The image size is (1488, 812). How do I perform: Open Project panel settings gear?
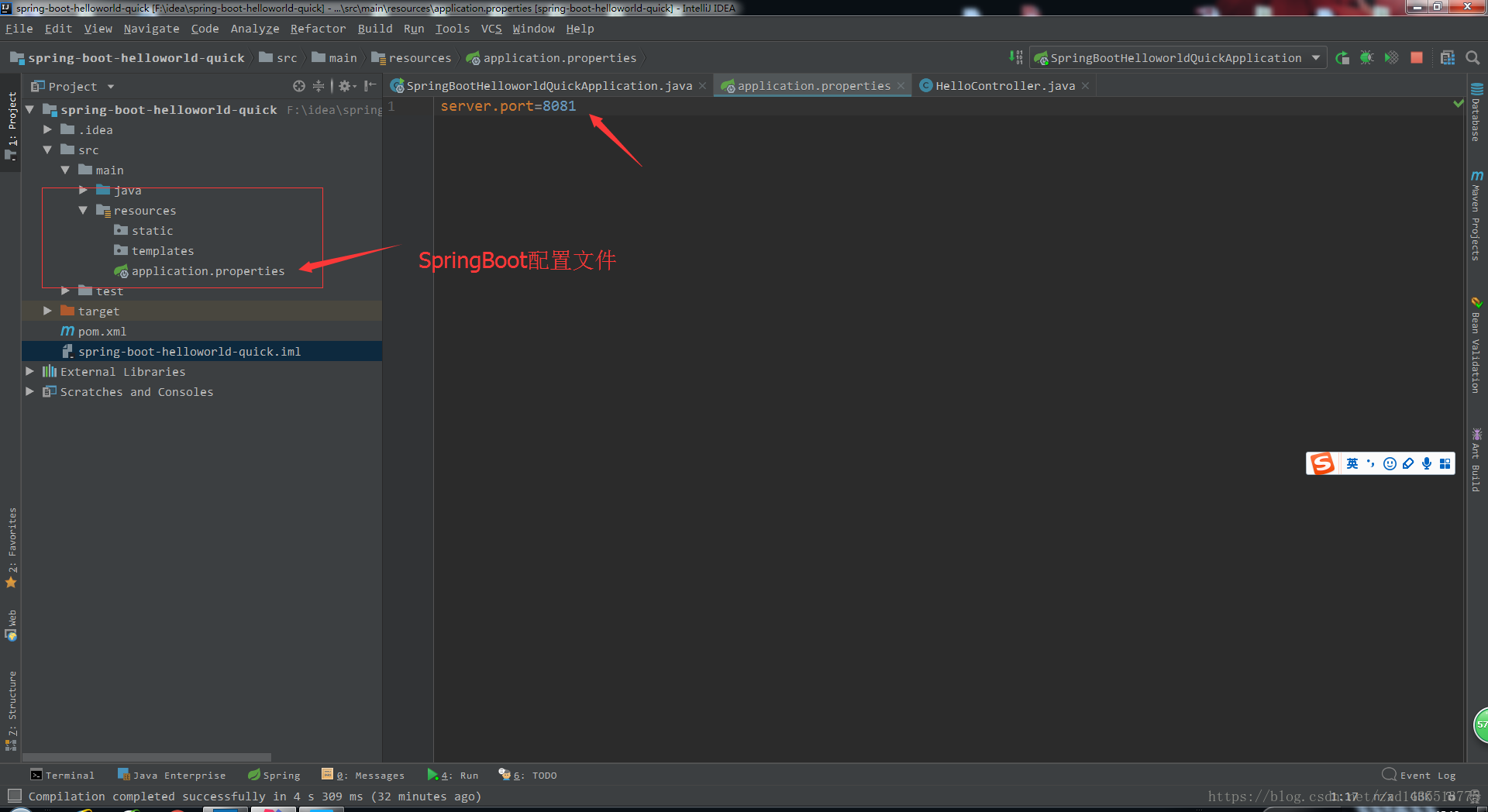click(346, 86)
